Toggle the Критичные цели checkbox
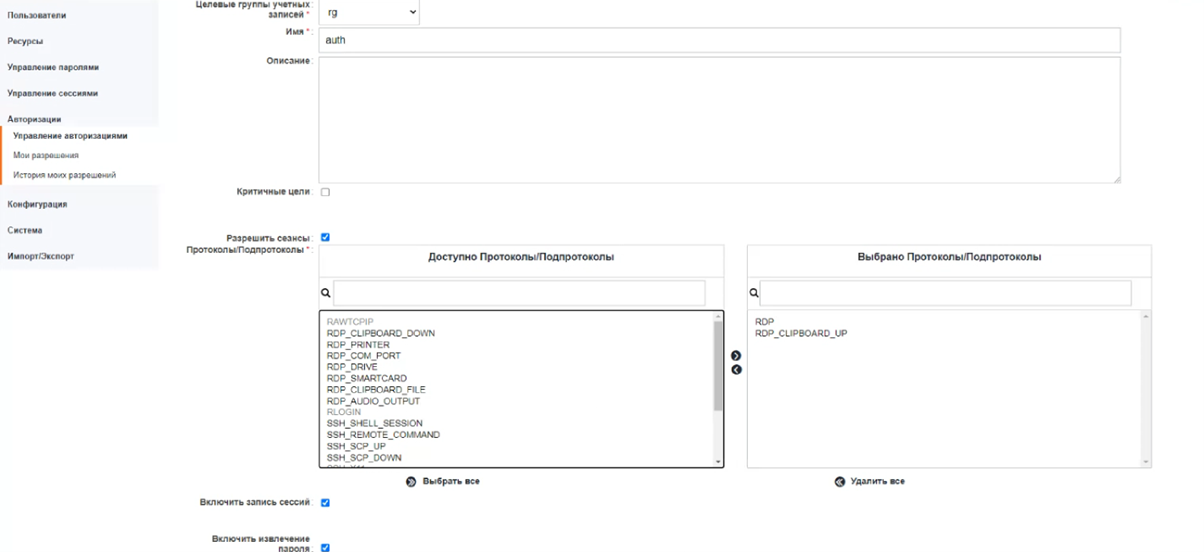 tap(325, 192)
